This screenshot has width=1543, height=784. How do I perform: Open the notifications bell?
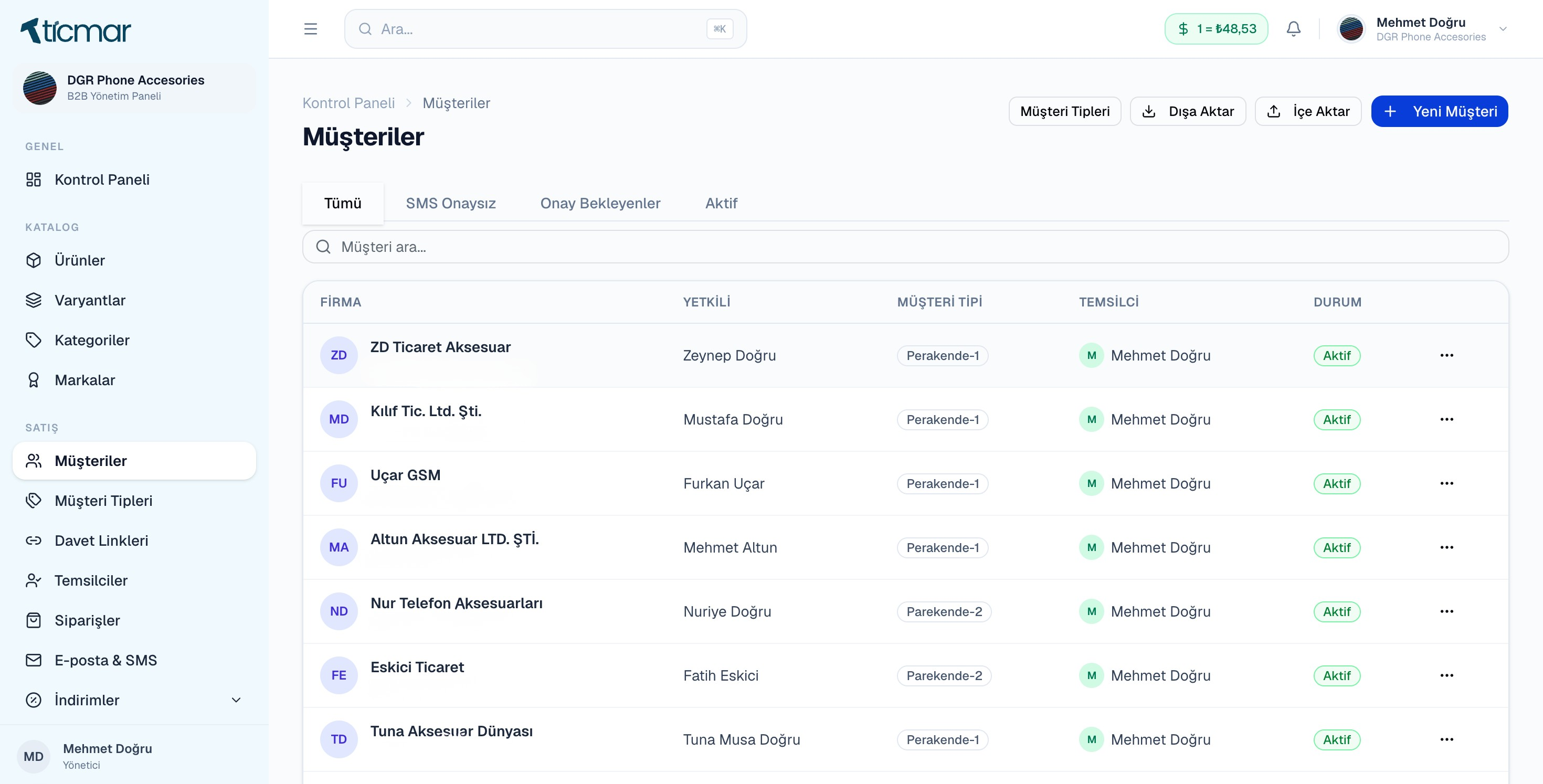(1293, 29)
